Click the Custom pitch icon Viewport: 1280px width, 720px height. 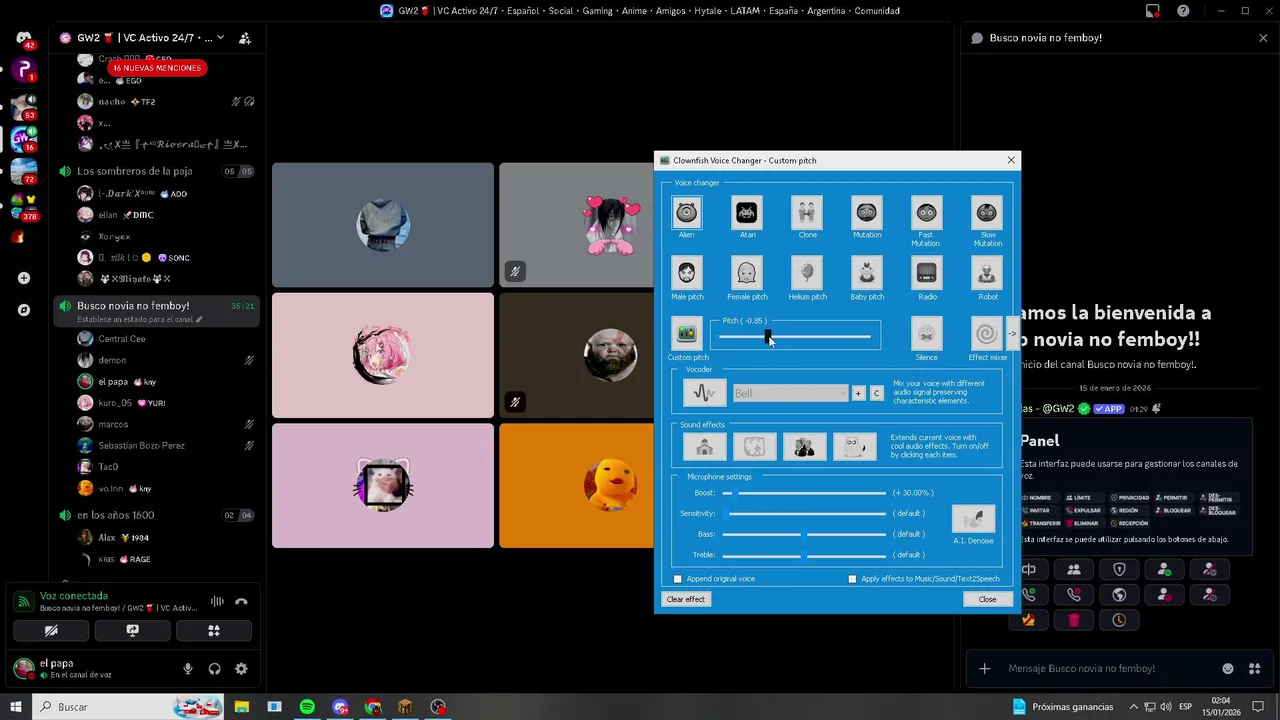coord(686,333)
